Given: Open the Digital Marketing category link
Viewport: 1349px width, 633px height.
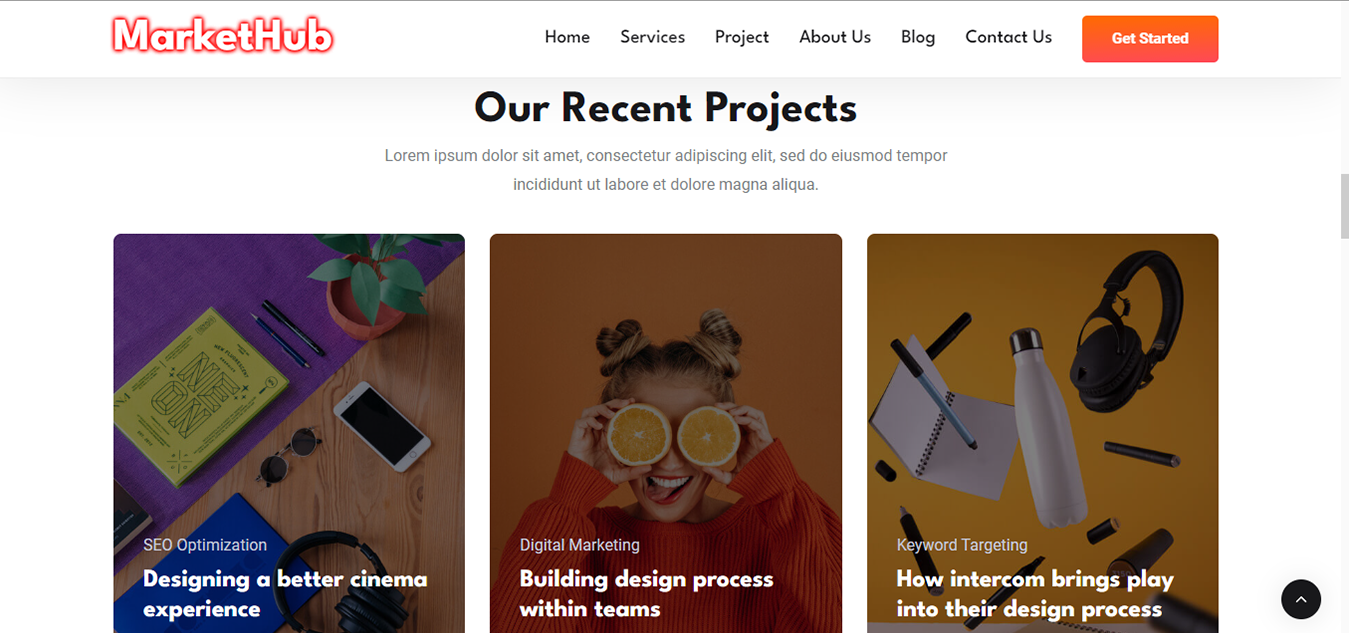Looking at the screenshot, I should coord(579,545).
